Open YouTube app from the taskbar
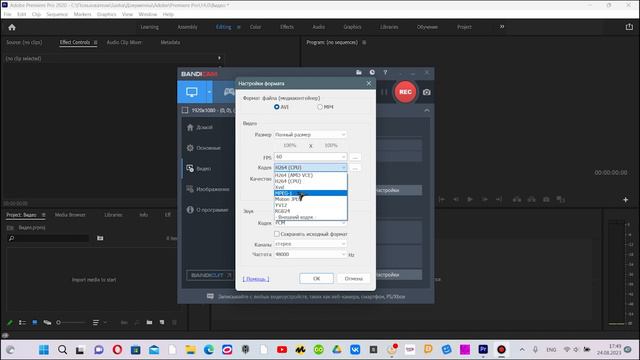640x360 pixels. coord(282,350)
